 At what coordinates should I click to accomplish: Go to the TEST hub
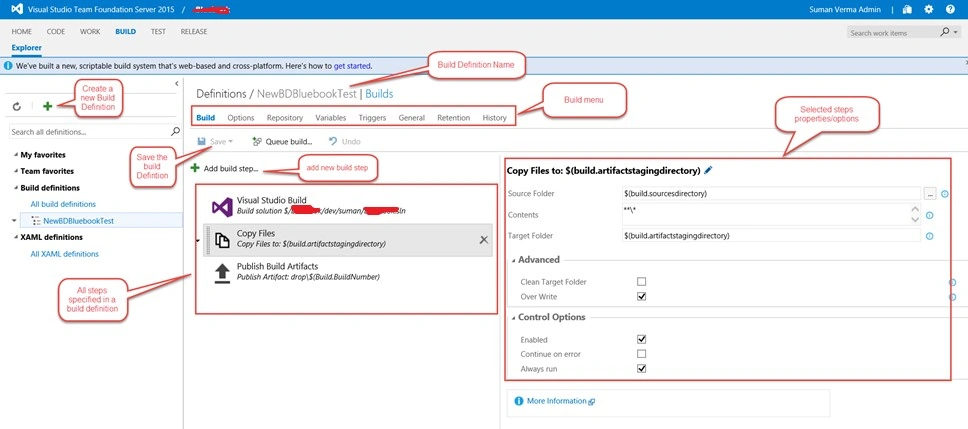pyautogui.click(x=158, y=31)
